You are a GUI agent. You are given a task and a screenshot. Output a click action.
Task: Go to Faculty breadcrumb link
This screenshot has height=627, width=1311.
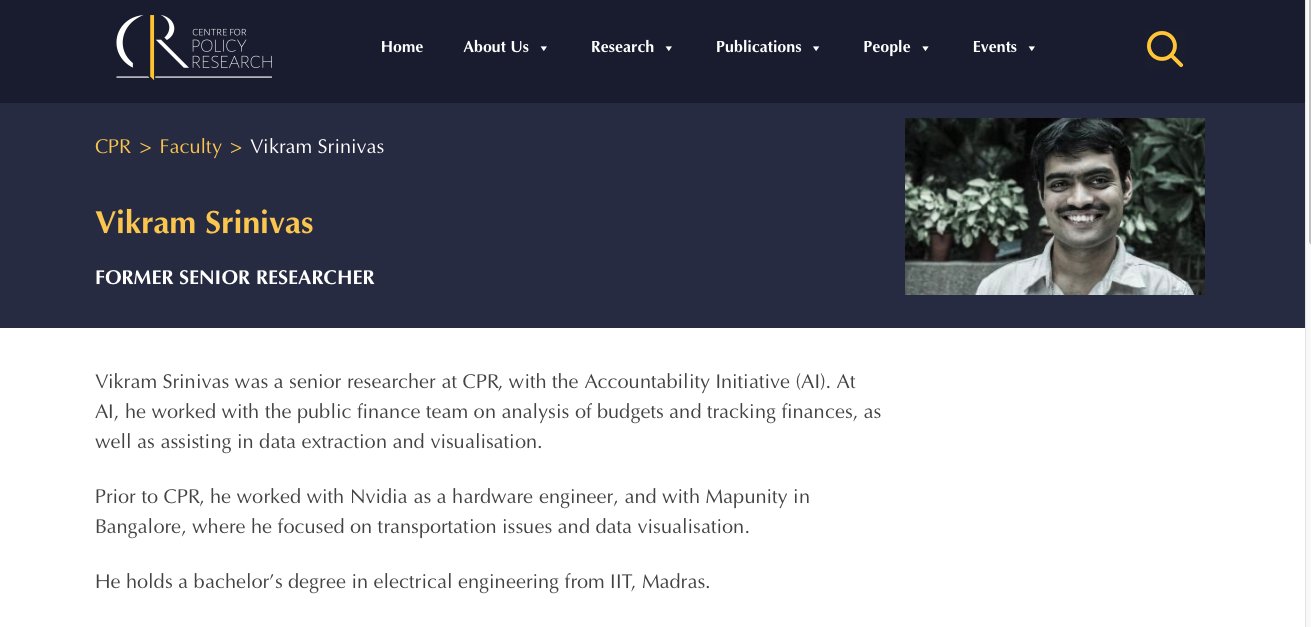pyautogui.click(x=190, y=146)
